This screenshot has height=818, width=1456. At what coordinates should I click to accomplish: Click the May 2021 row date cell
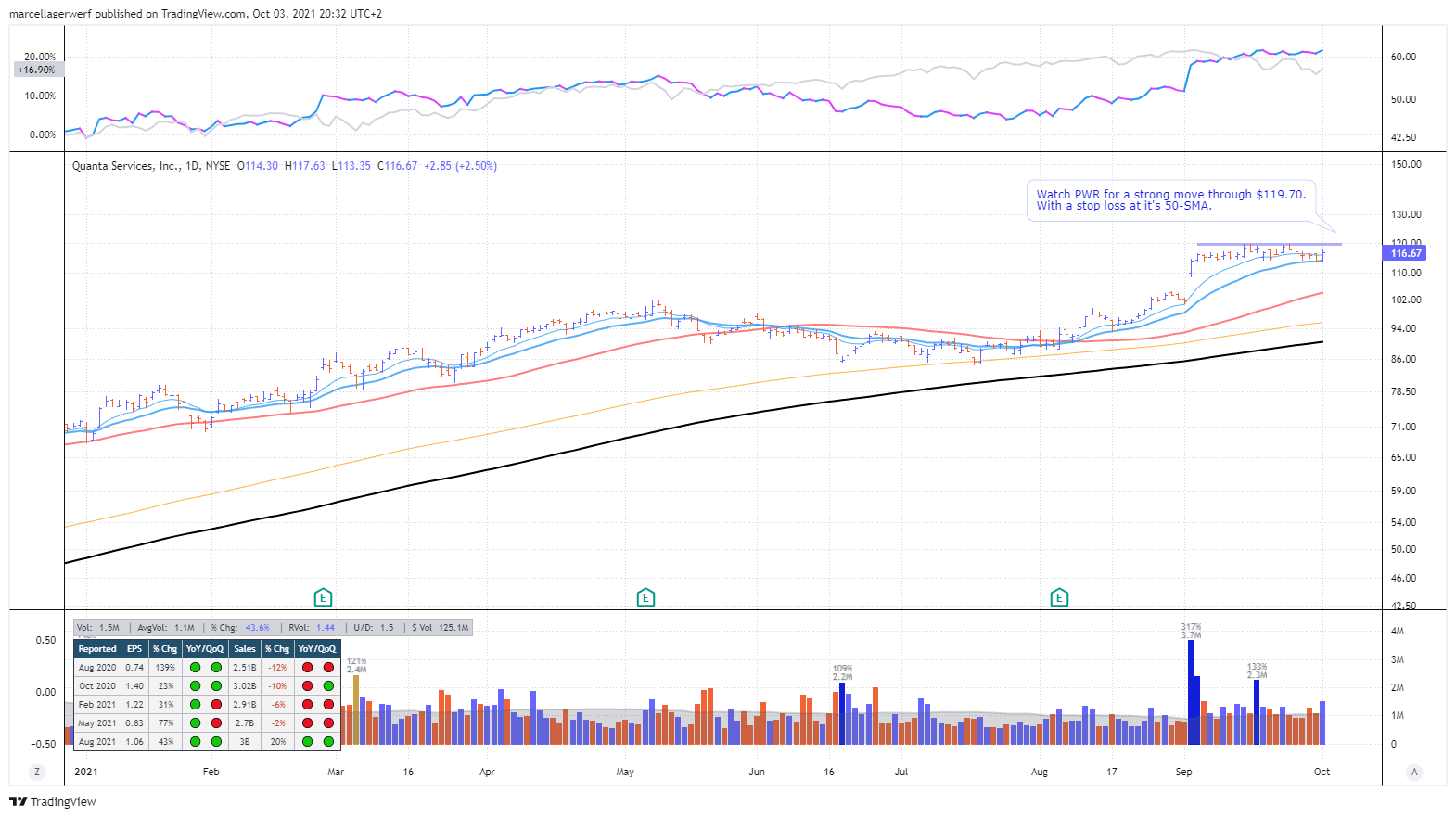[x=97, y=723]
